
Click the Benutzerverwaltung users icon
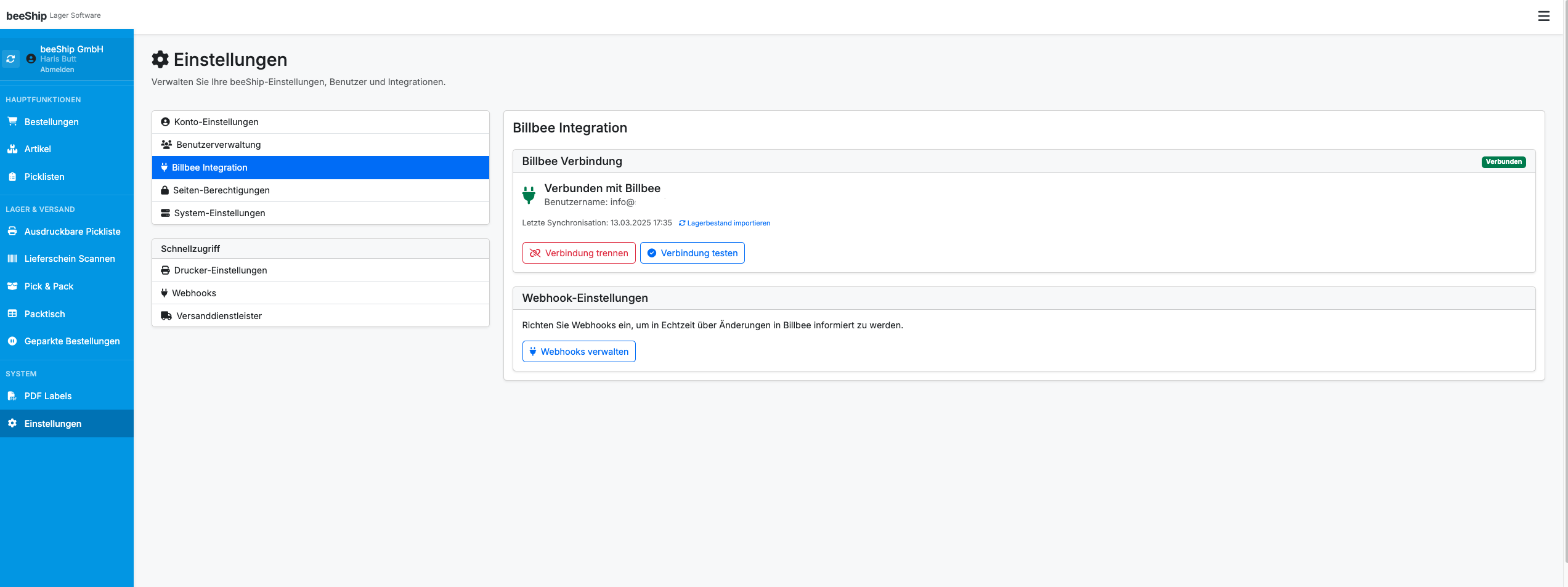click(x=166, y=145)
